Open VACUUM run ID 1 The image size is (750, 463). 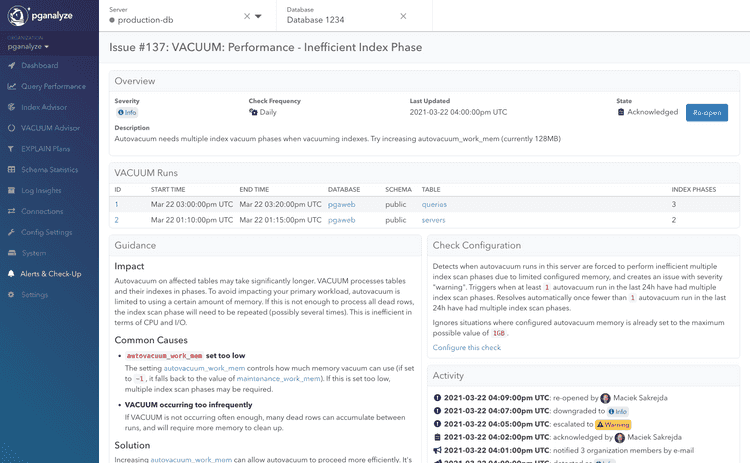(x=117, y=204)
